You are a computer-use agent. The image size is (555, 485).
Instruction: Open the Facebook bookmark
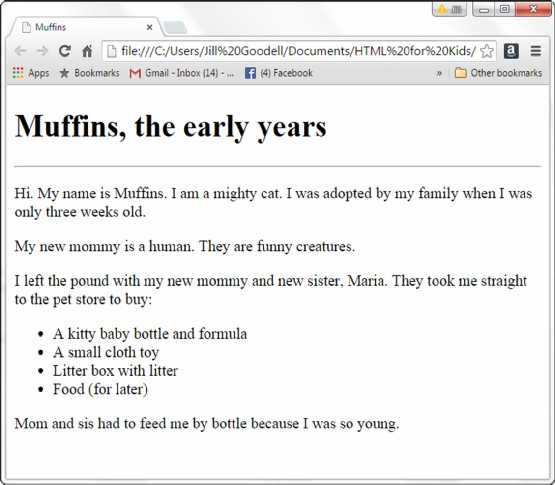(x=279, y=73)
